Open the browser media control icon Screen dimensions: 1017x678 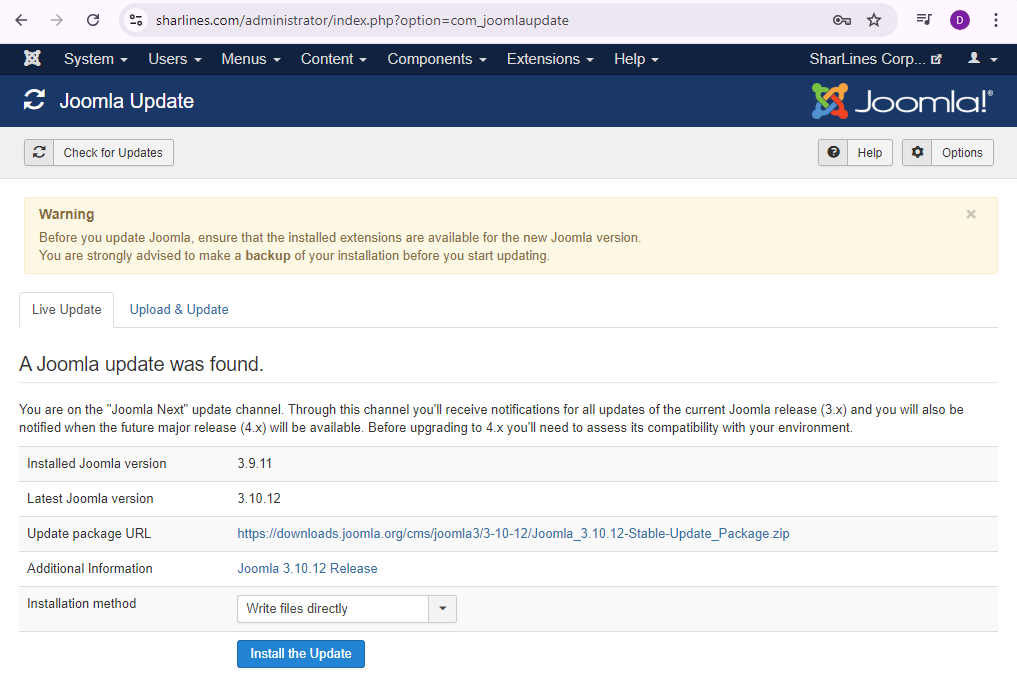924,20
